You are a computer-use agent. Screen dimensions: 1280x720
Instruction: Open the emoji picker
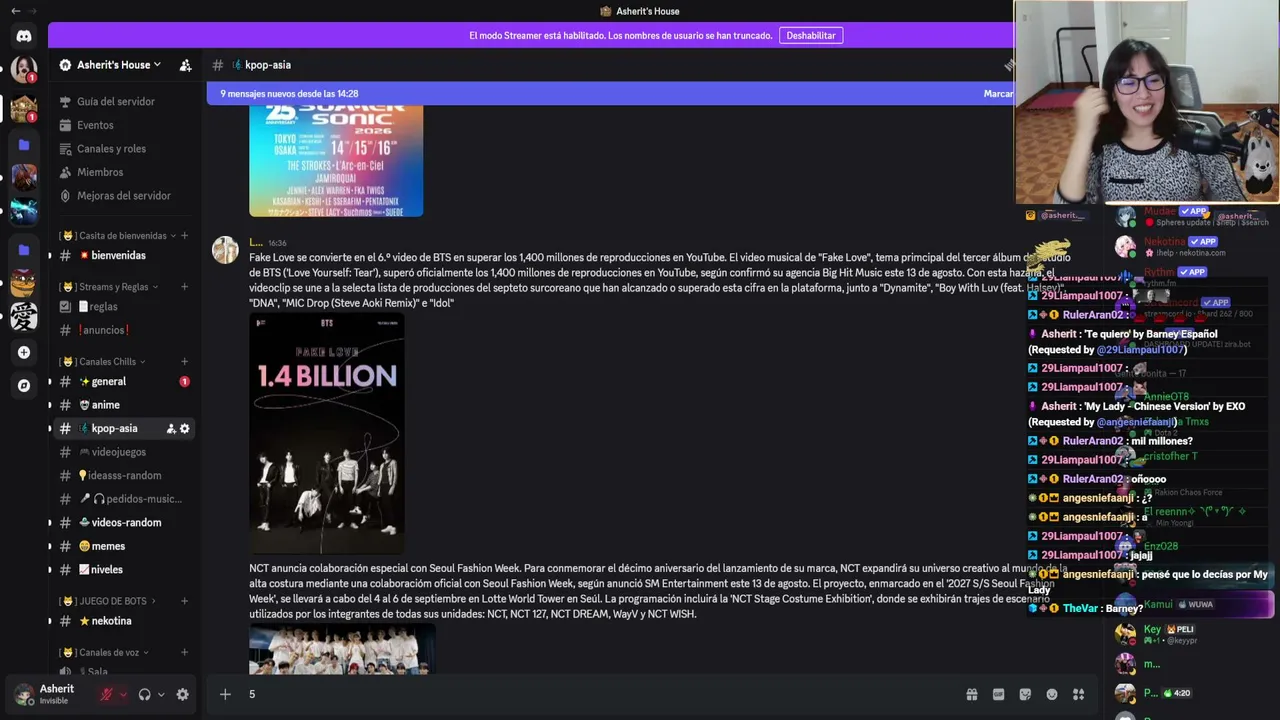pos(1052,694)
